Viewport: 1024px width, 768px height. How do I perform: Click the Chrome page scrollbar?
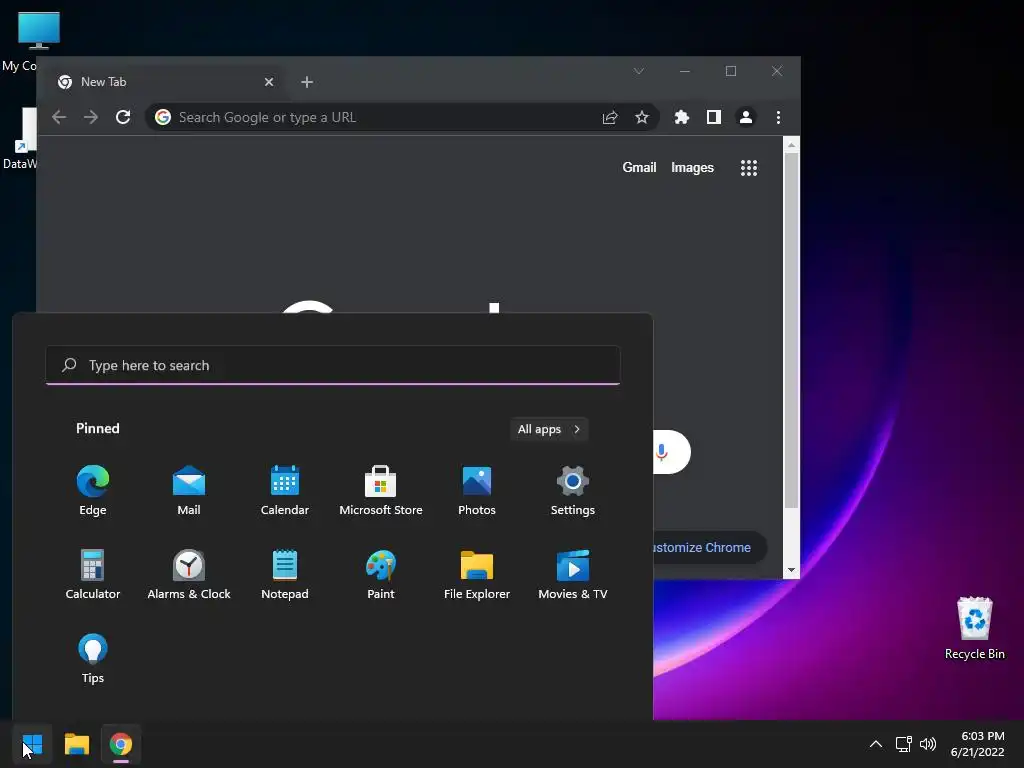click(x=792, y=330)
